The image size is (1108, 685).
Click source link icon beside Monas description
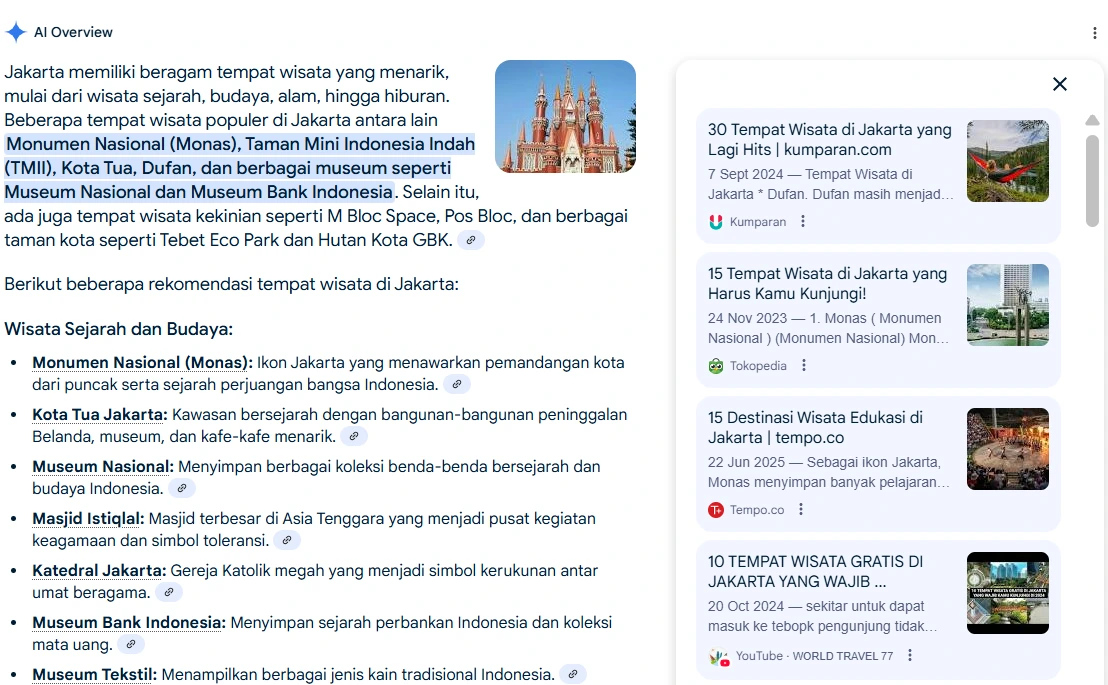tap(457, 385)
